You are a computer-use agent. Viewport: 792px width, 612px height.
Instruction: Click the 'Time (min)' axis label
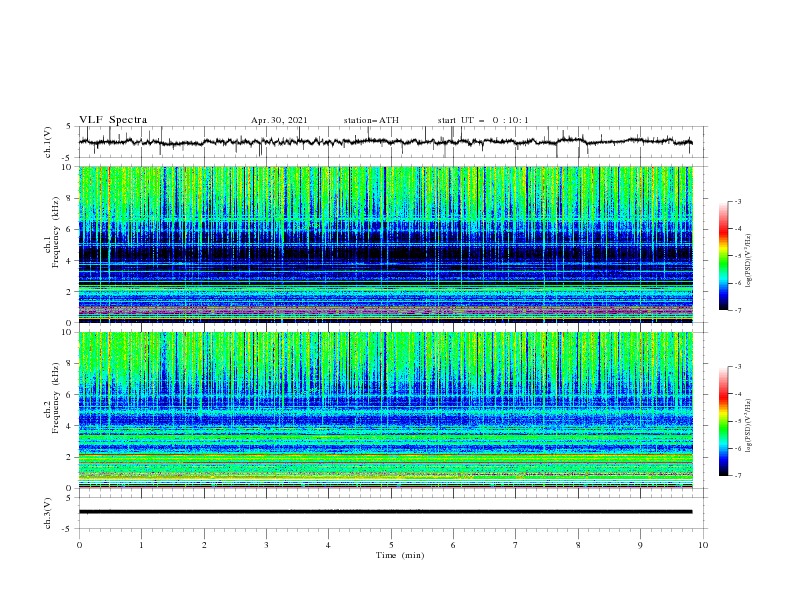[x=400, y=555]
